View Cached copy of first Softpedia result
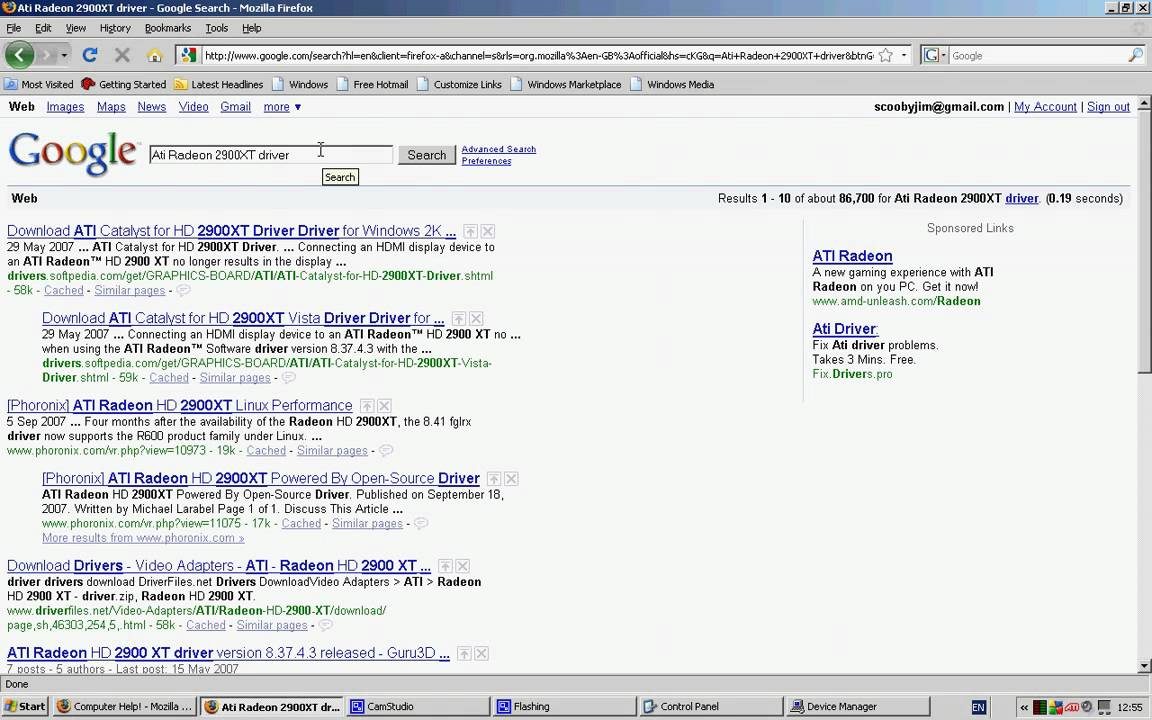The width and height of the screenshot is (1152, 720). coord(64,290)
